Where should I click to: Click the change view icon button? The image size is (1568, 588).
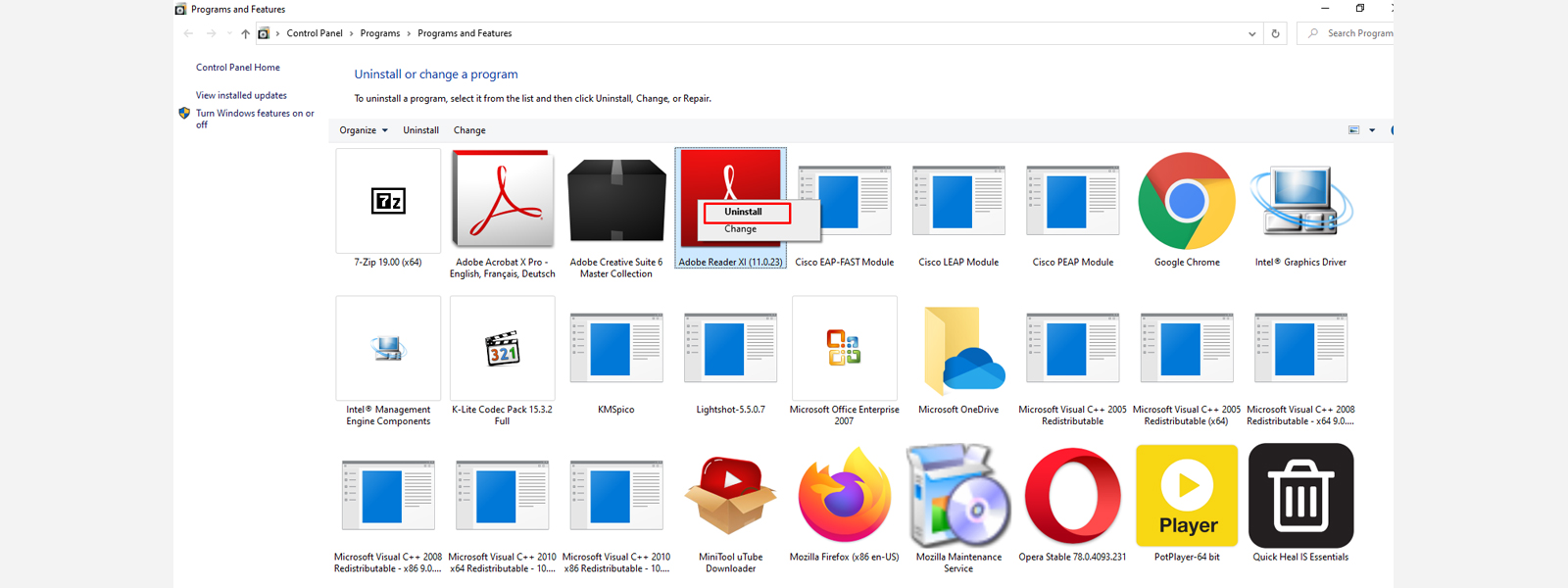pyautogui.click(x=1353, y=130)
